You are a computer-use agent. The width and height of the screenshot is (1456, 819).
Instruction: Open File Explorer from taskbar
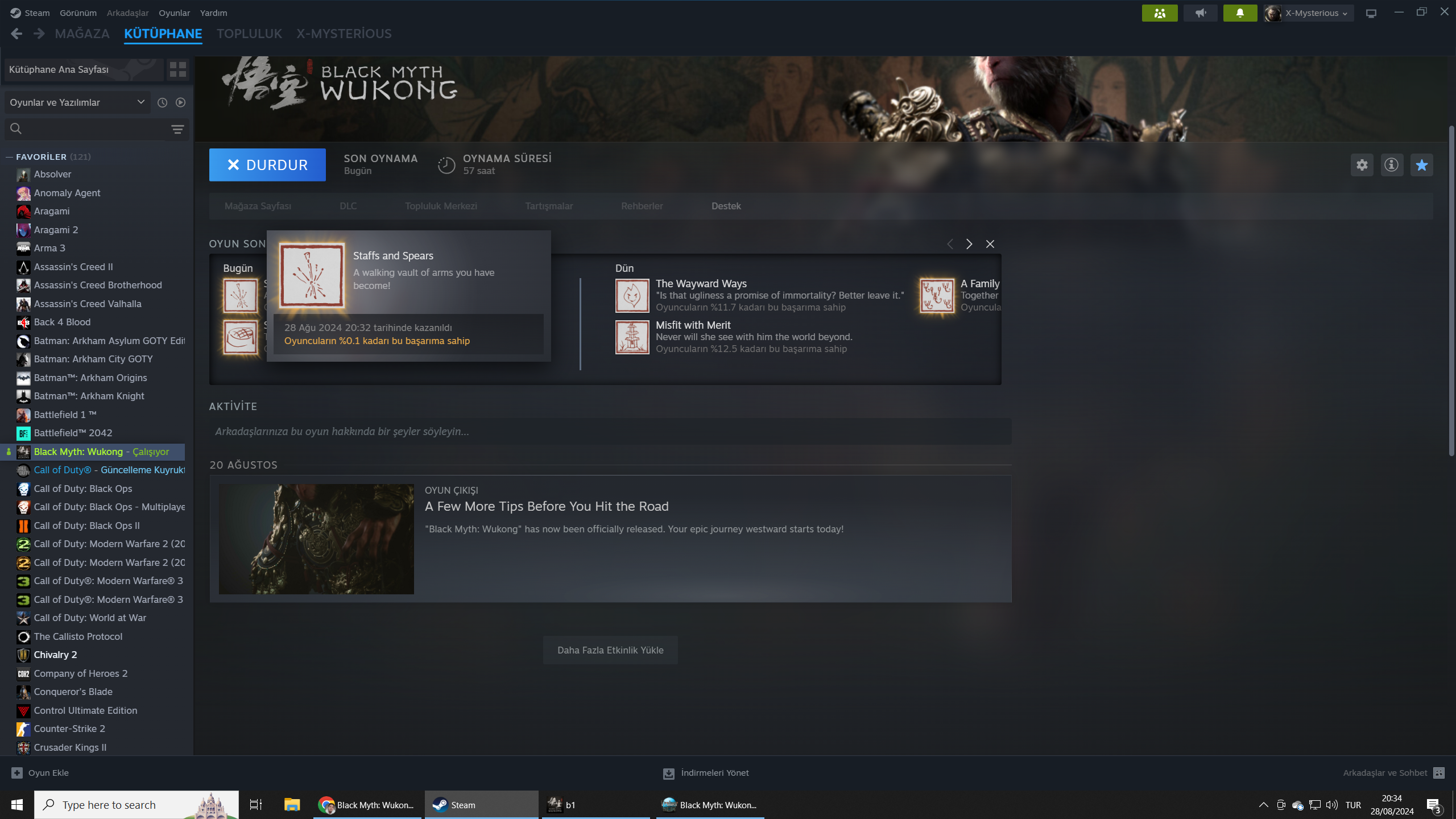pyautogui.click(x=292, y=805)
